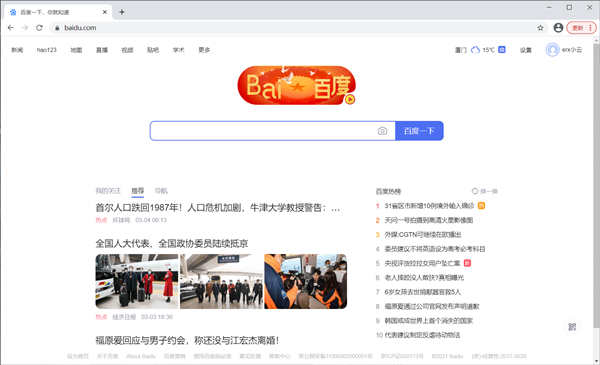Open the 设置 settings menu
This screenshot has width=600, height=365.
(526, 50)
